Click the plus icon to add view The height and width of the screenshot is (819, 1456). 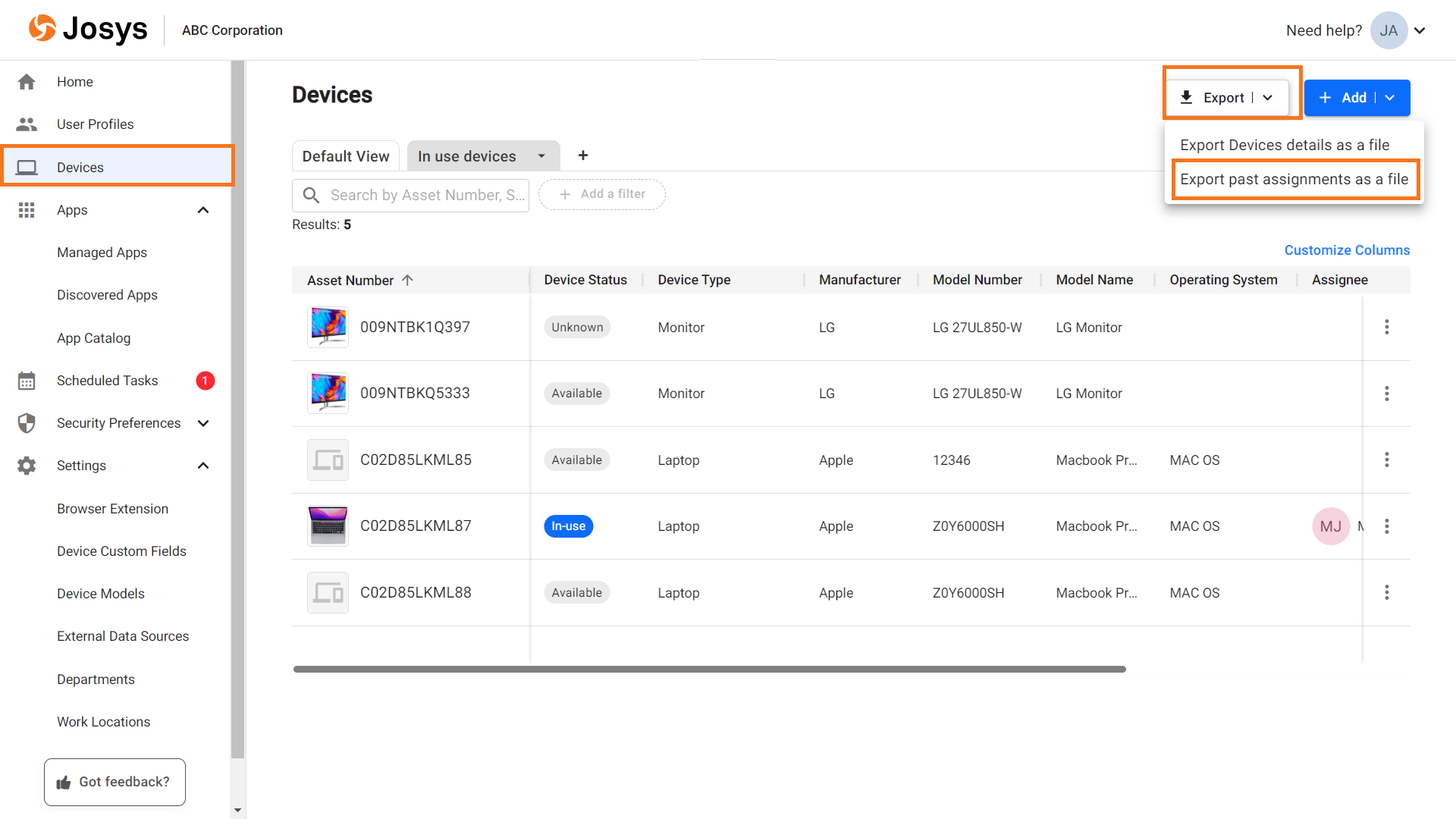coord(582,155)
